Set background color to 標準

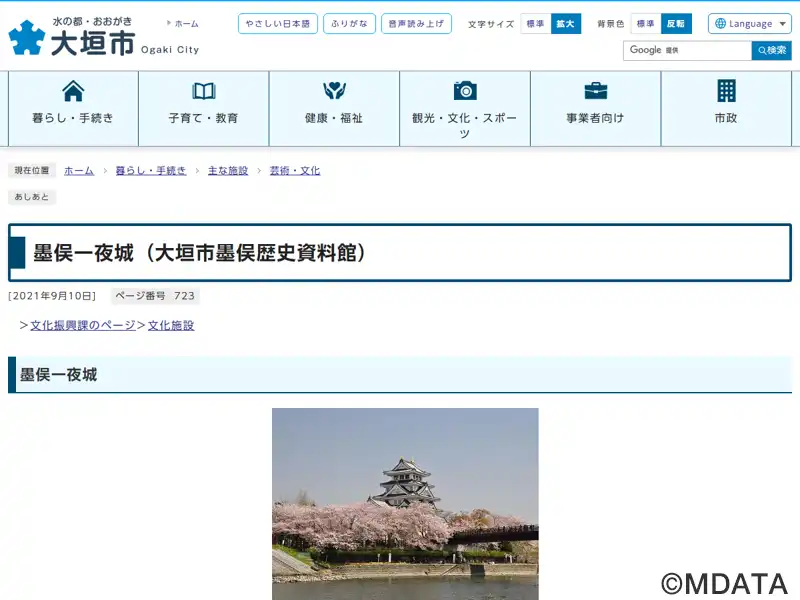click(x=646, y=23)
